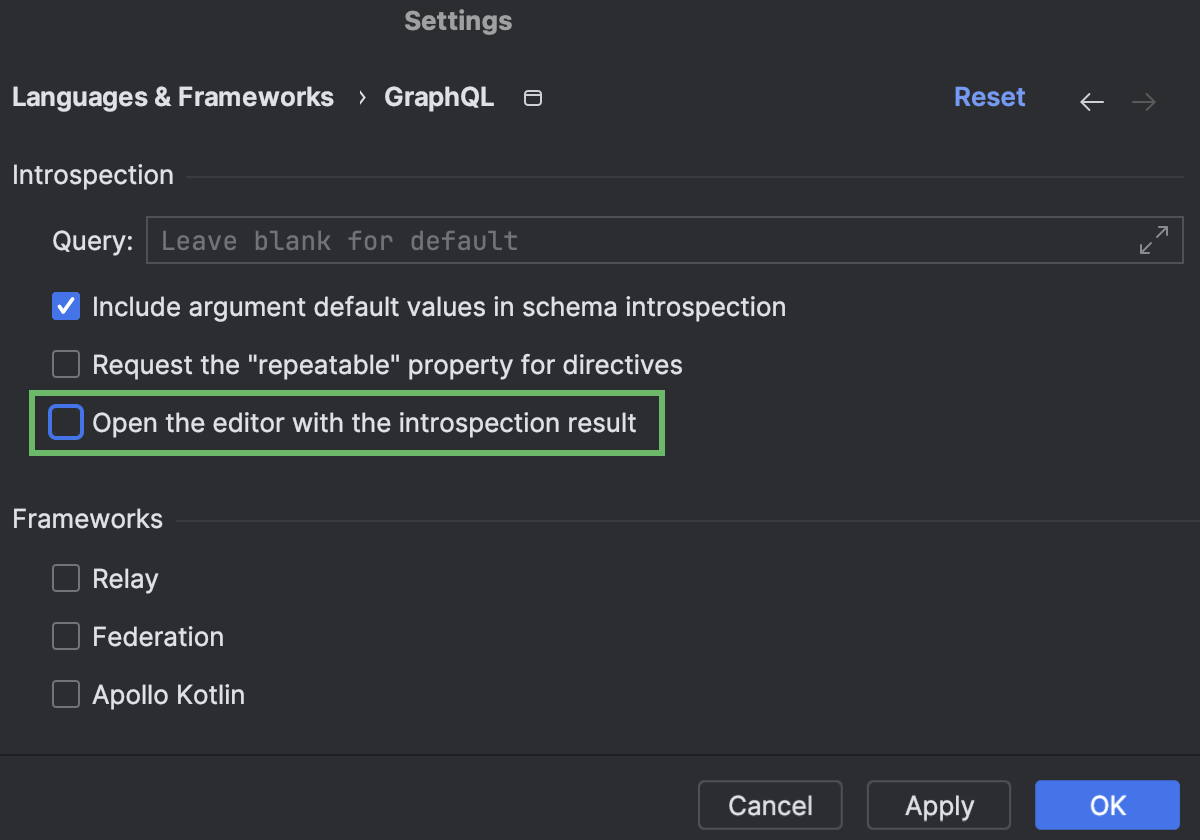
Task: Enable the Apollo Kotlin framework checkbox
Action: [66, 694]
